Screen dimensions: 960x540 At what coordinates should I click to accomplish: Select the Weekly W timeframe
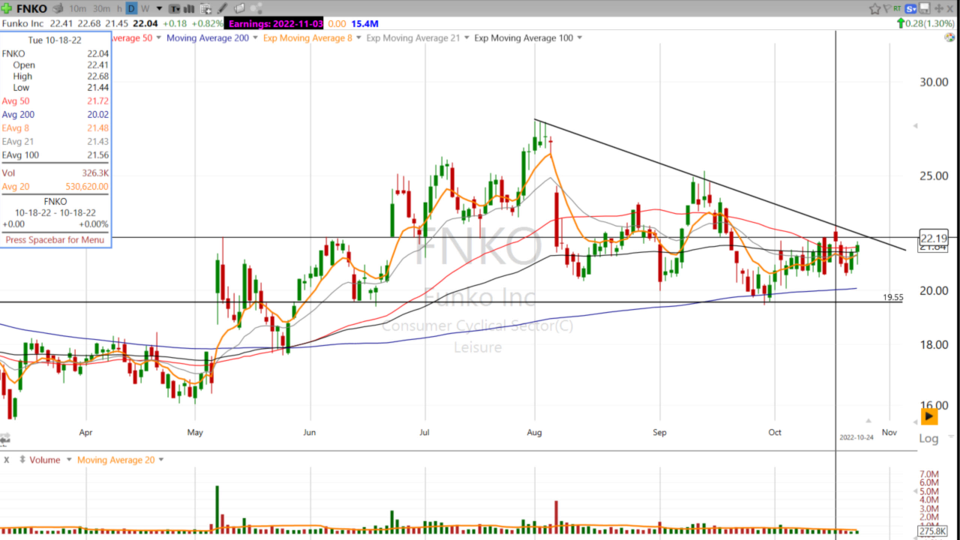(145, 9)
